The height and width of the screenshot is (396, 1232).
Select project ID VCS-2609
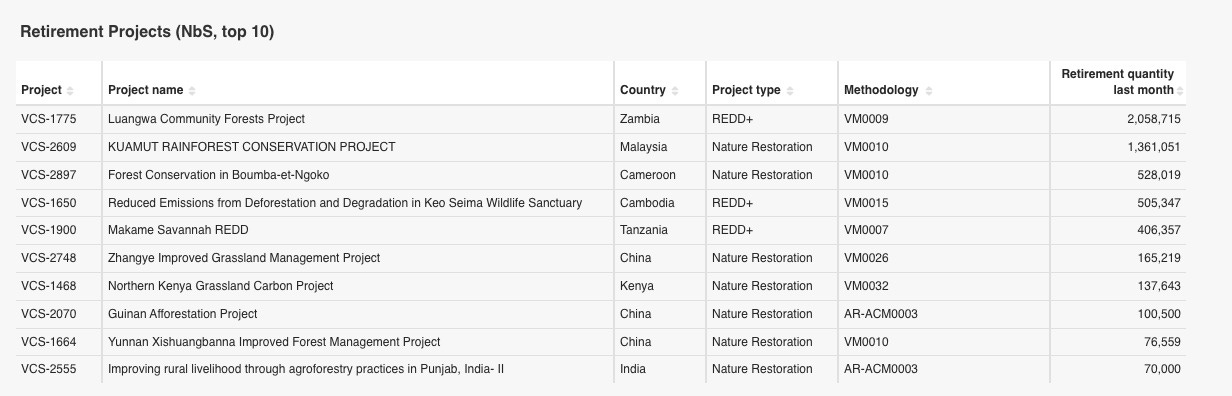(48, 147)
